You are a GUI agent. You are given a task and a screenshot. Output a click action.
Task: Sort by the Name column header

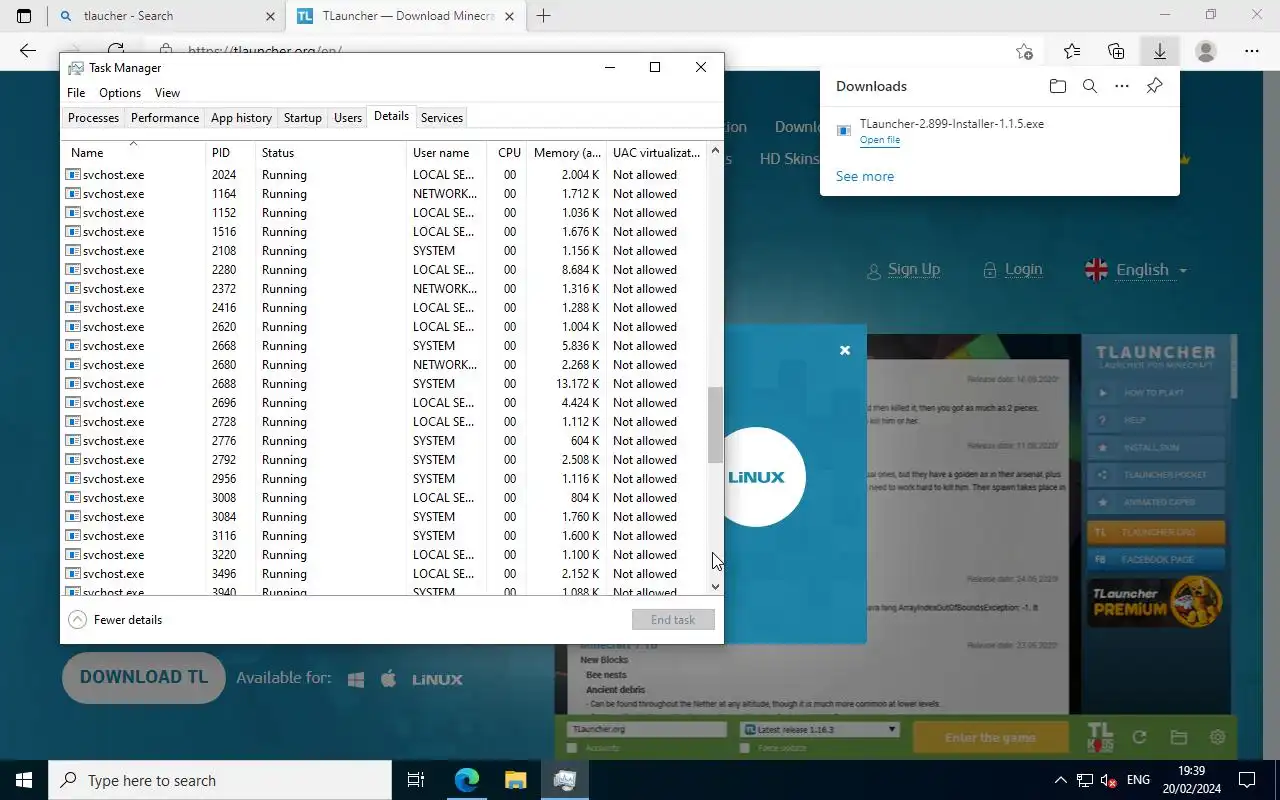point(135,153)
